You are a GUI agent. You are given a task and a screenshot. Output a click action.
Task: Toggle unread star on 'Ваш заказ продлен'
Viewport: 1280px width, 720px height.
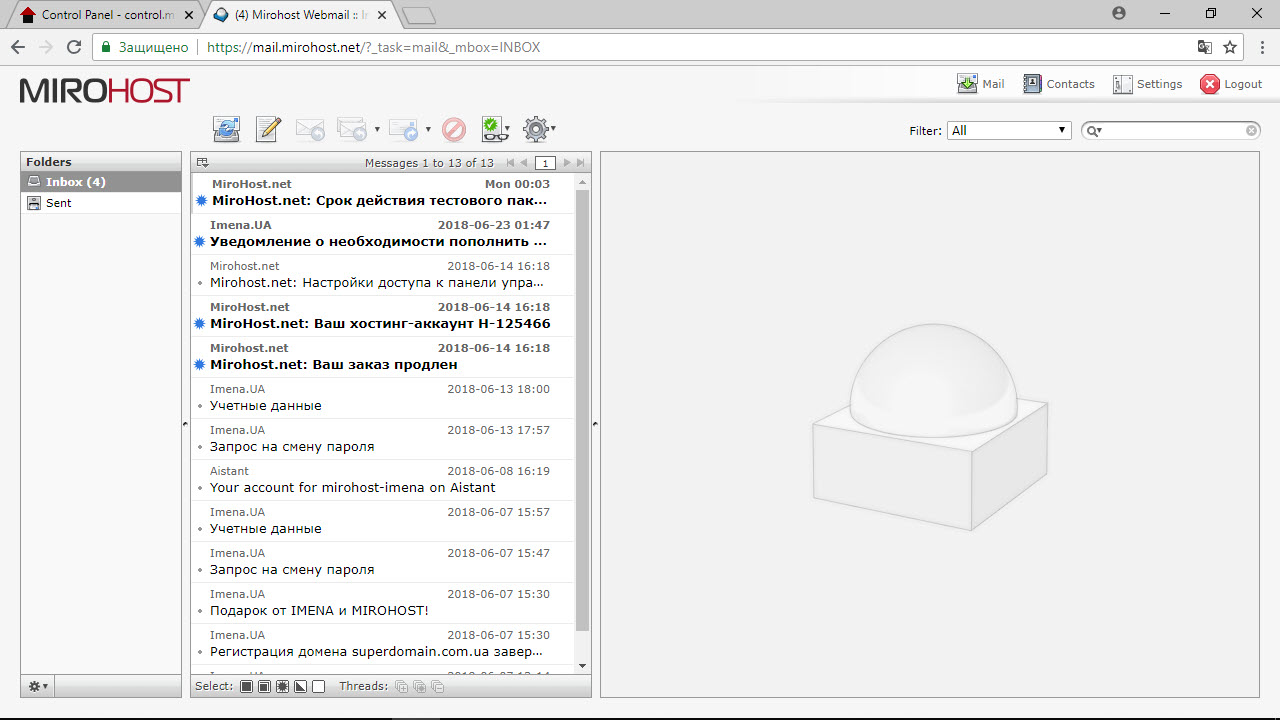201,365
